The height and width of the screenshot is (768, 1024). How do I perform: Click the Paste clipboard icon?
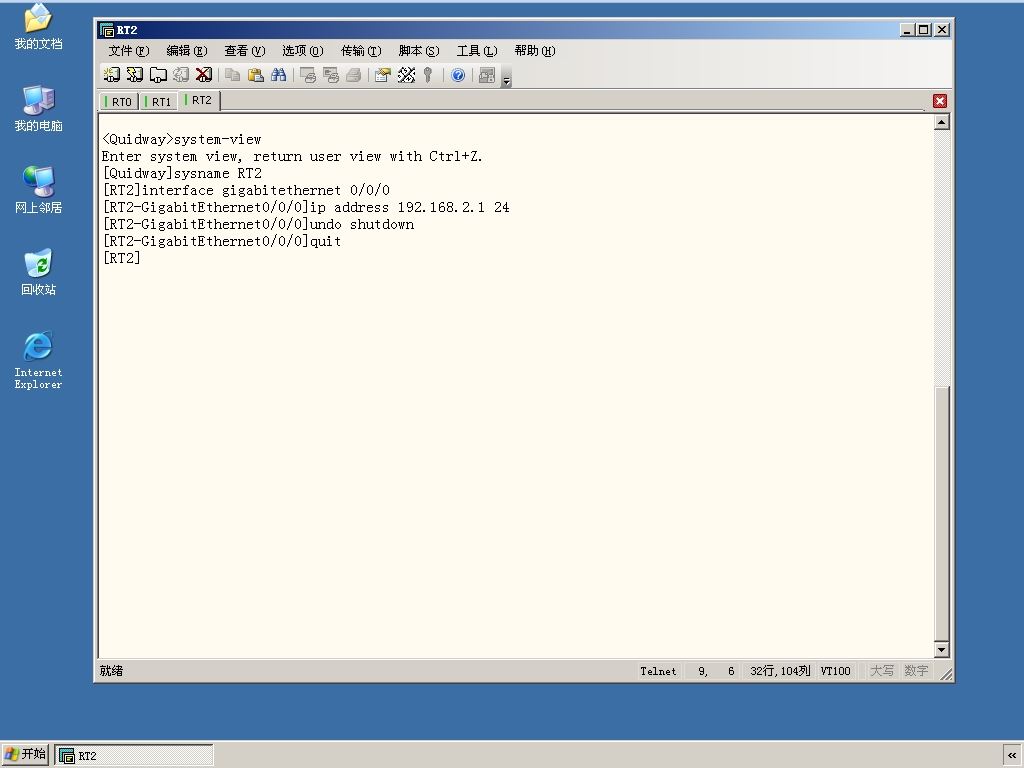click(x=255, y=75)
